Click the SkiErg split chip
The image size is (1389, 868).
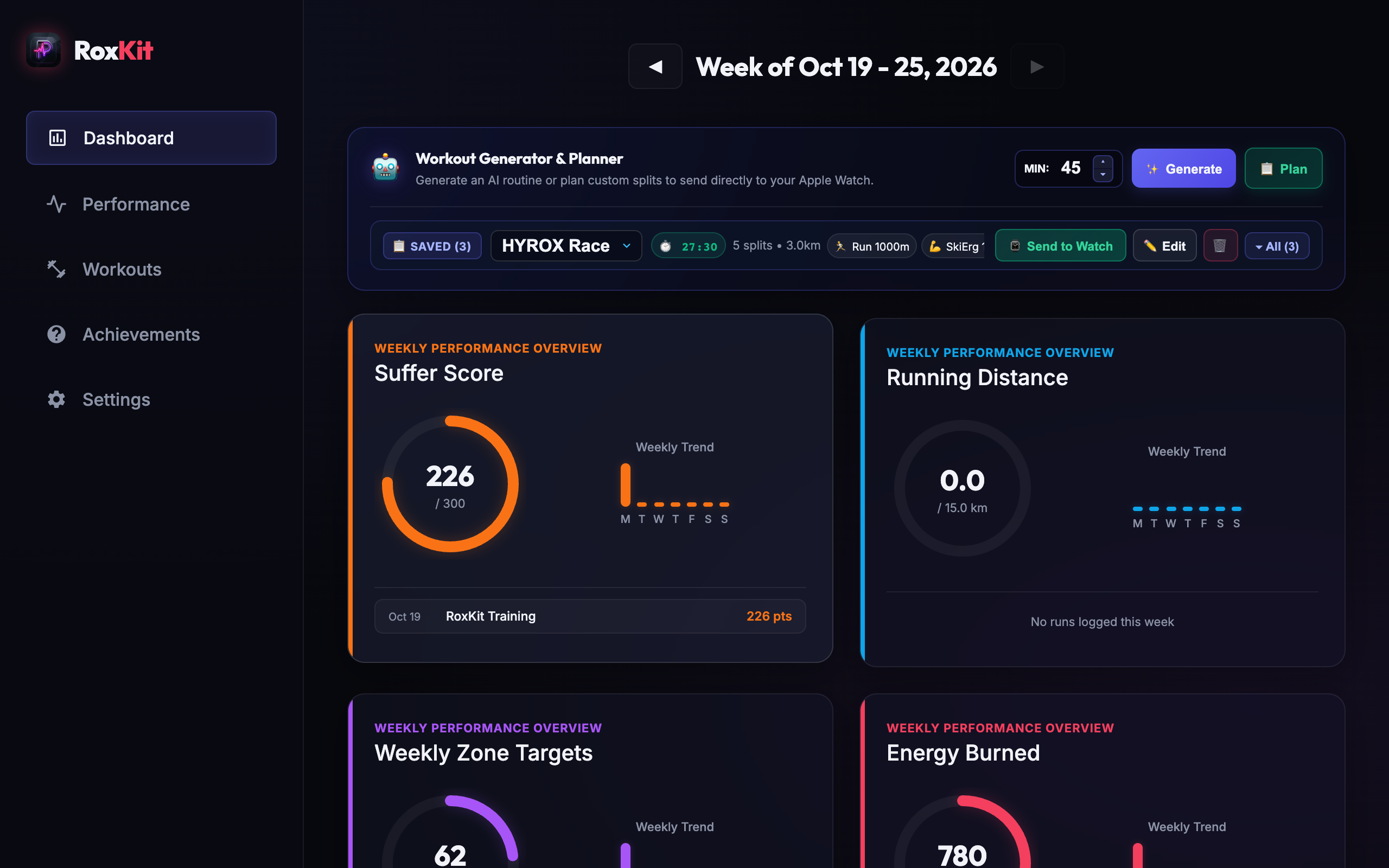[954, 246]
